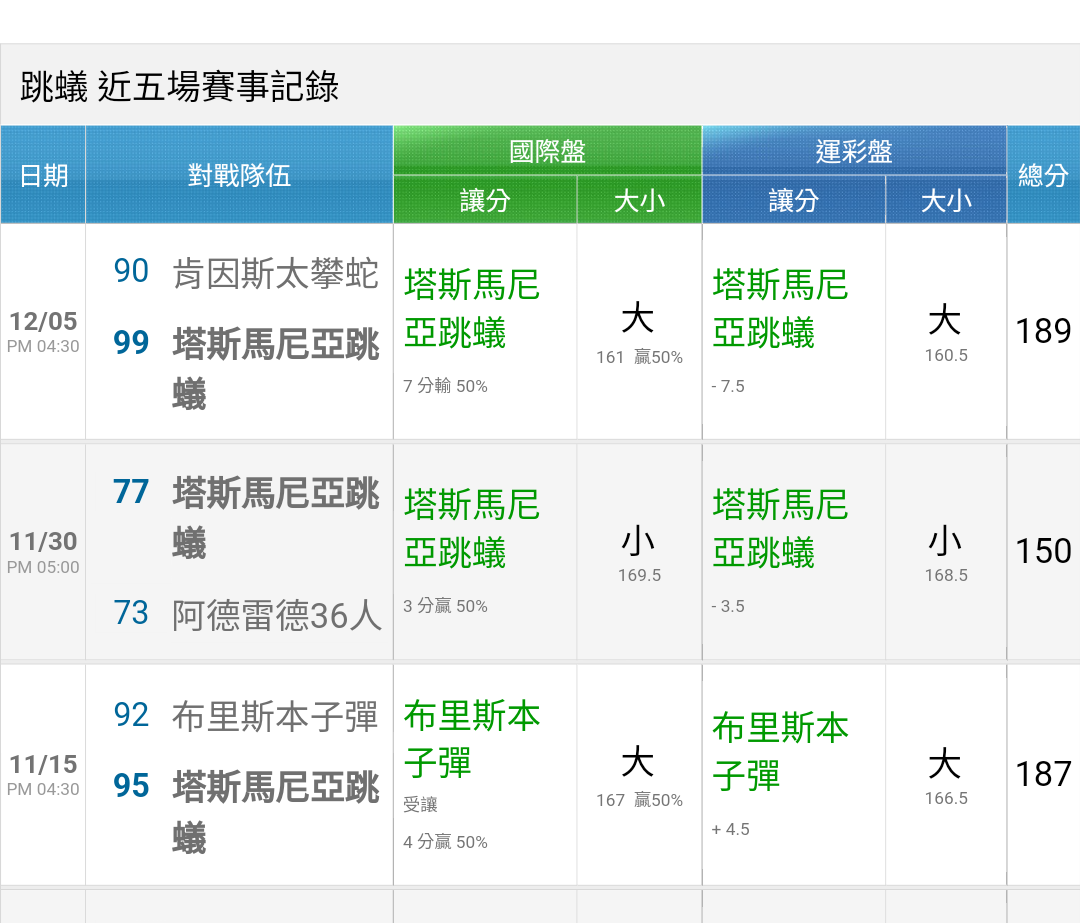
Task: Click the 運彩盤 header
Action: pyautogui.click(x=854, y=151)
